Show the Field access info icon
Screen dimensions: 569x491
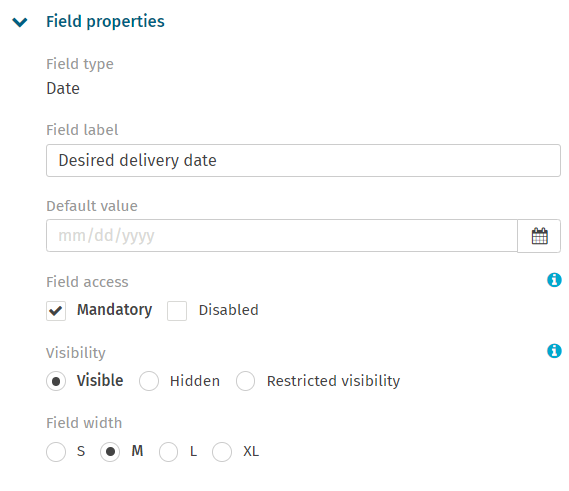click(554, 280)
